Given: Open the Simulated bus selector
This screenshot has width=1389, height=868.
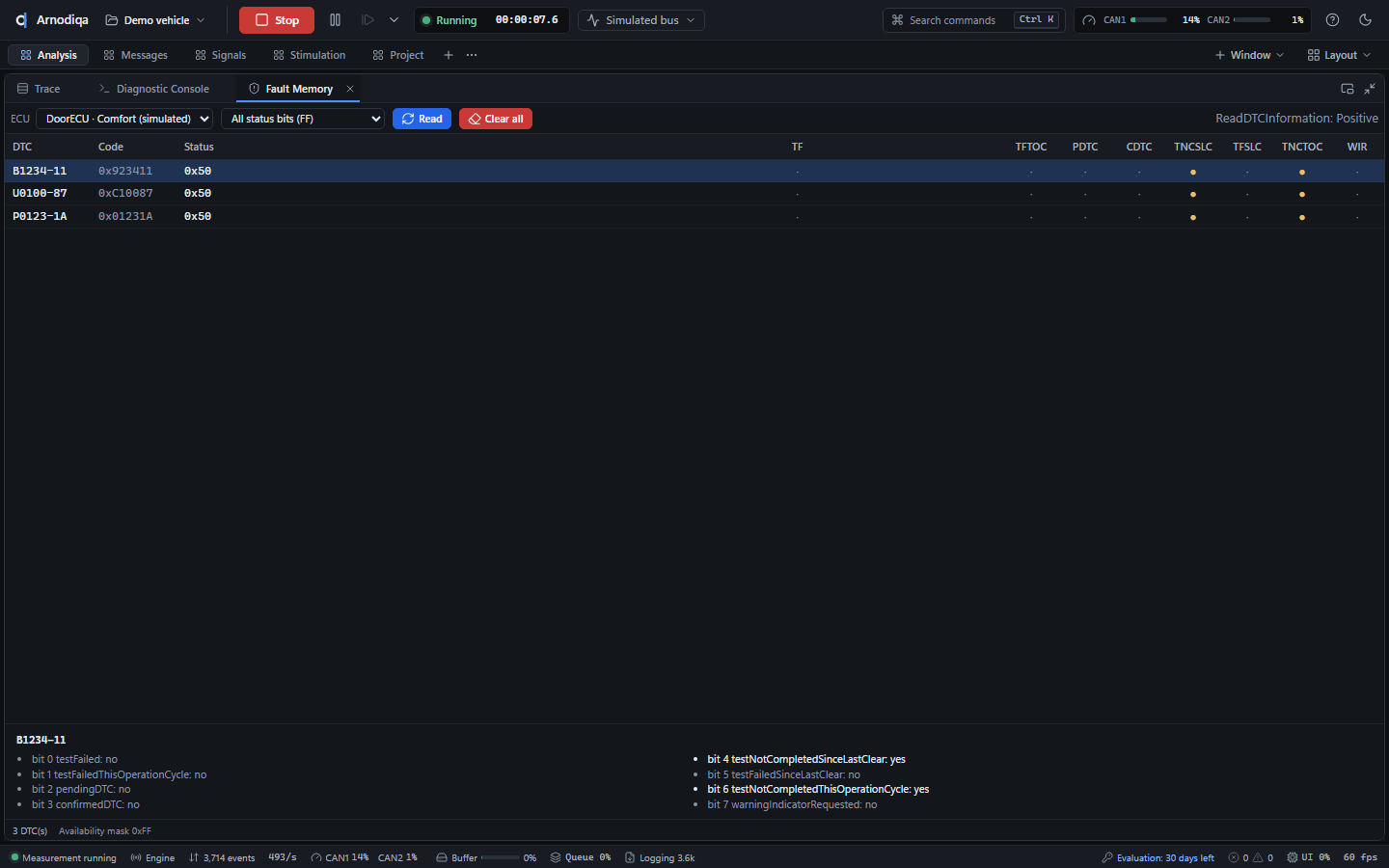Looking at the screenshot, I should click(641, 20).
